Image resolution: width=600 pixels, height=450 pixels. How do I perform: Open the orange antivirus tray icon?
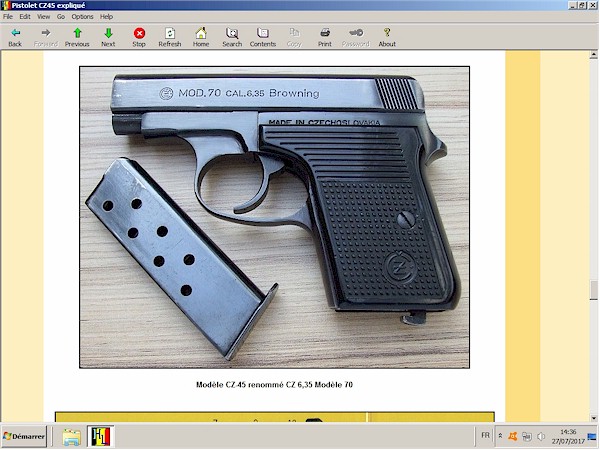(513, 436)
